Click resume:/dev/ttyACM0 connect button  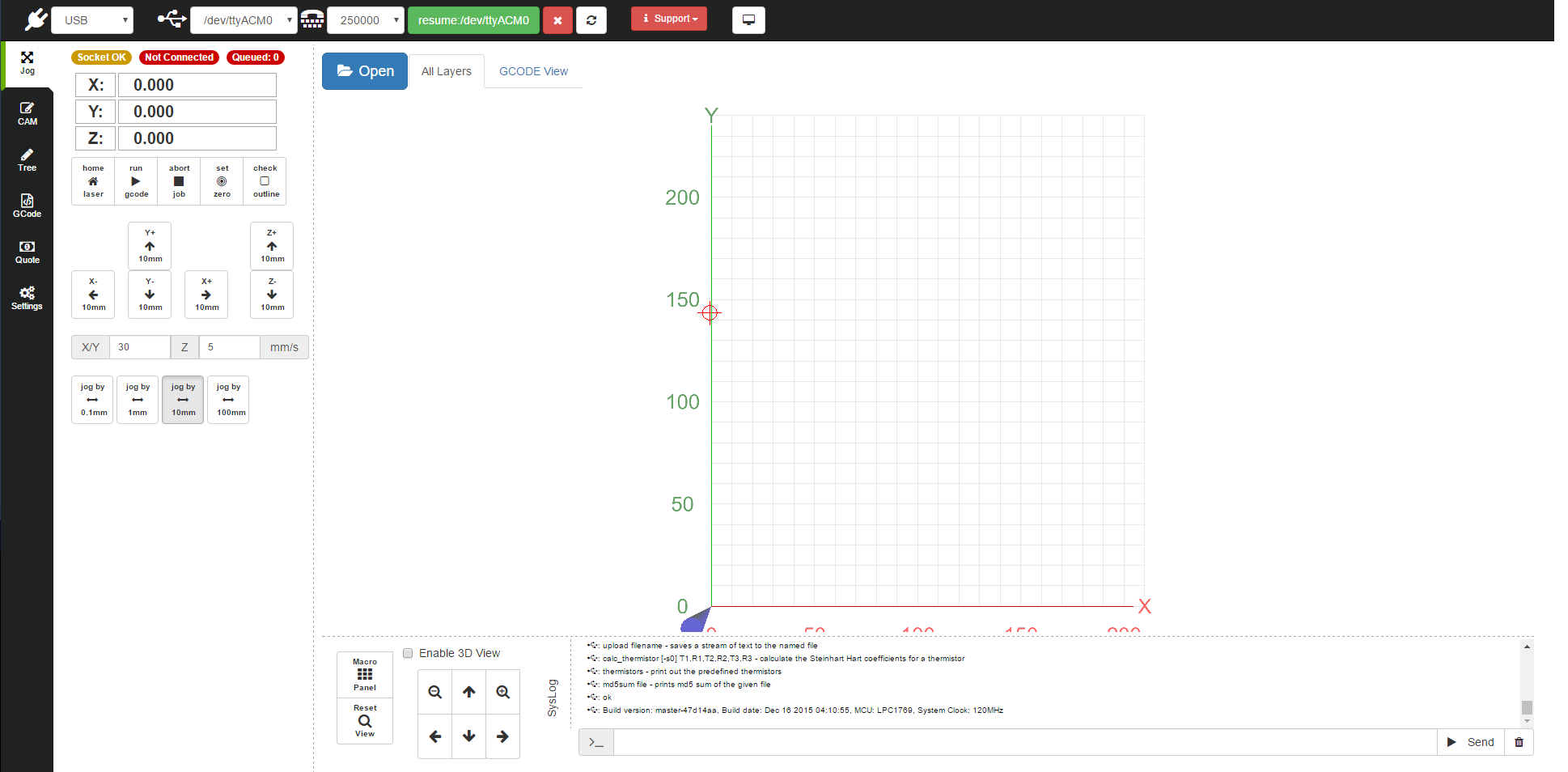click(x=473, y=20)
